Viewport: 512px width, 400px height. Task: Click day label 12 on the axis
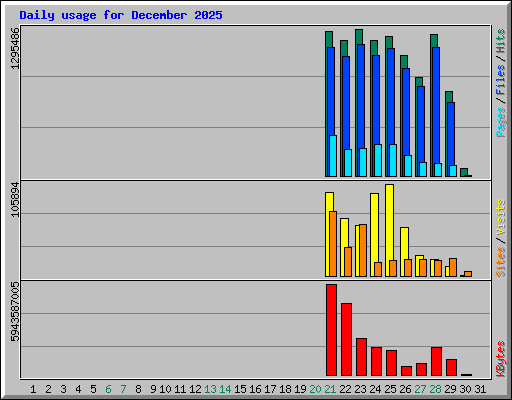[x=195, y=389]
